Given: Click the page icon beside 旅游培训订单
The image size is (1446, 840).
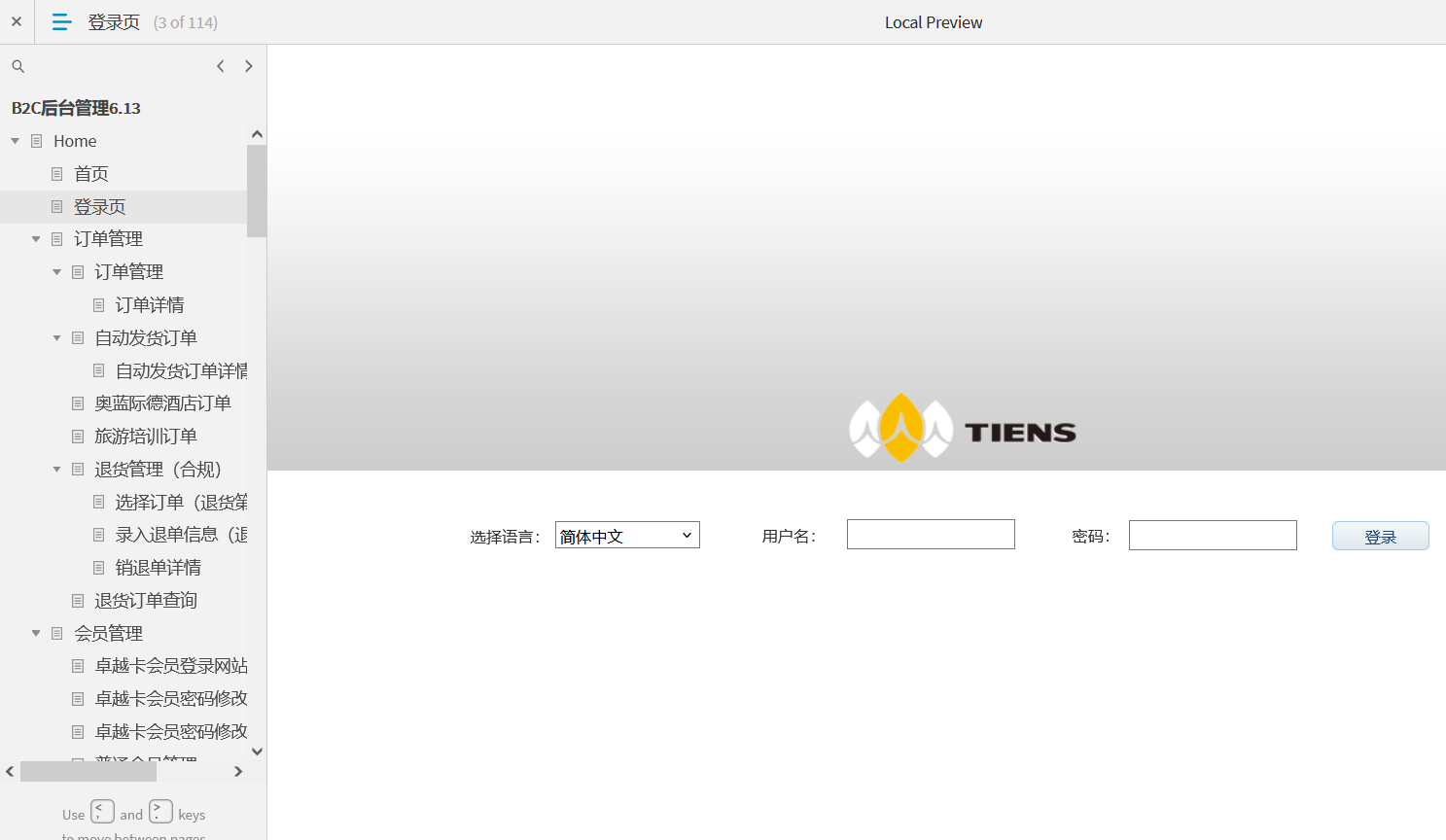Looking at the screenshot, I should [78, 437].
